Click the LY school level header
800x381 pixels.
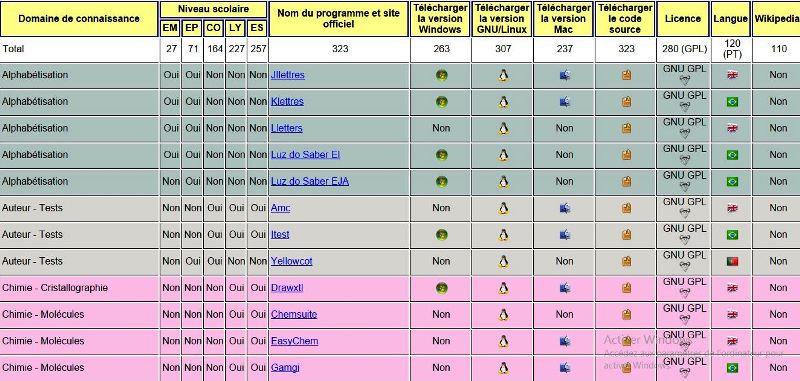[x=235, y=28]
